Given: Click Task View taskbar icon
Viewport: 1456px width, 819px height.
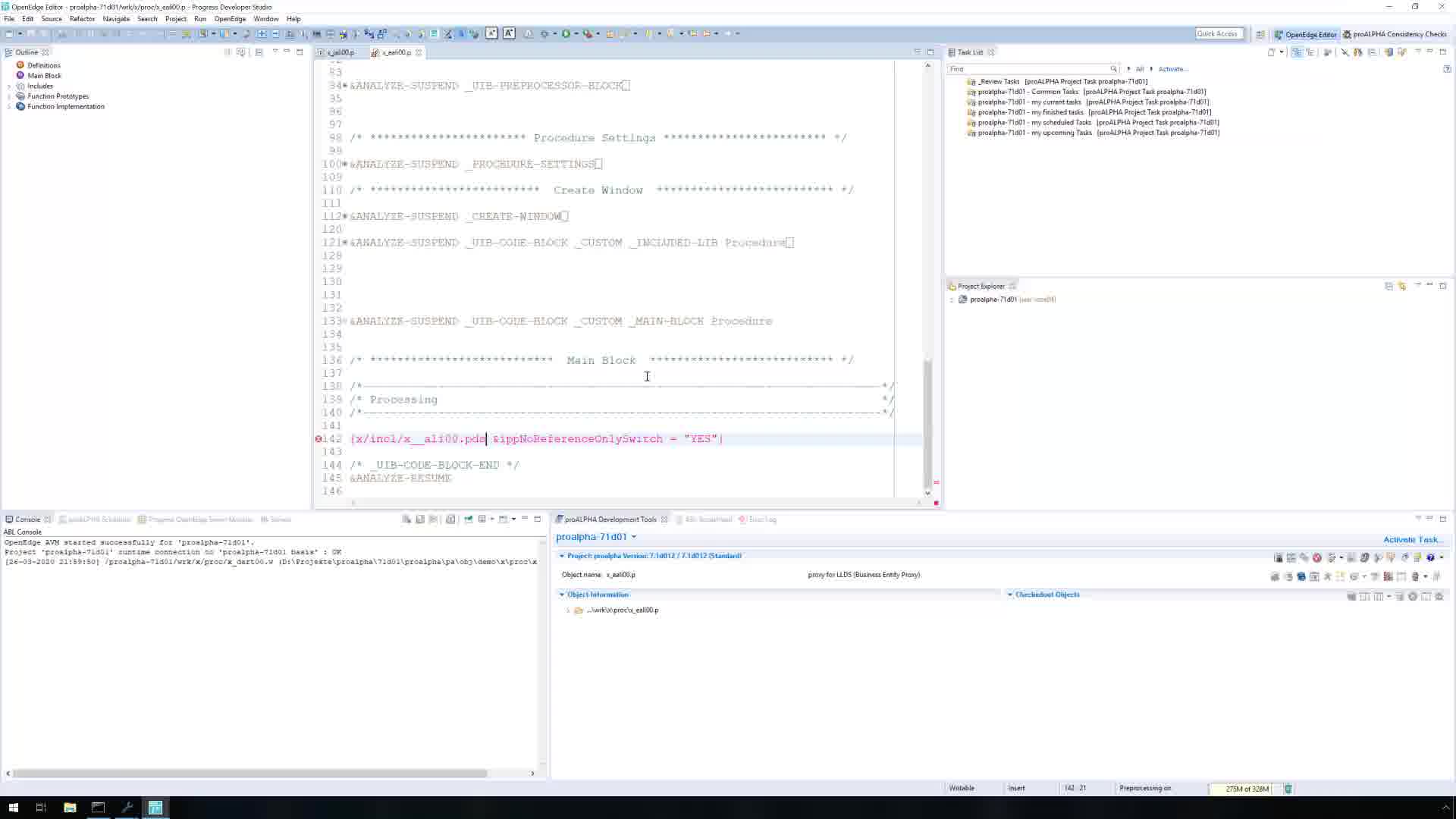Looking at the screenshot, I should 41,808.
